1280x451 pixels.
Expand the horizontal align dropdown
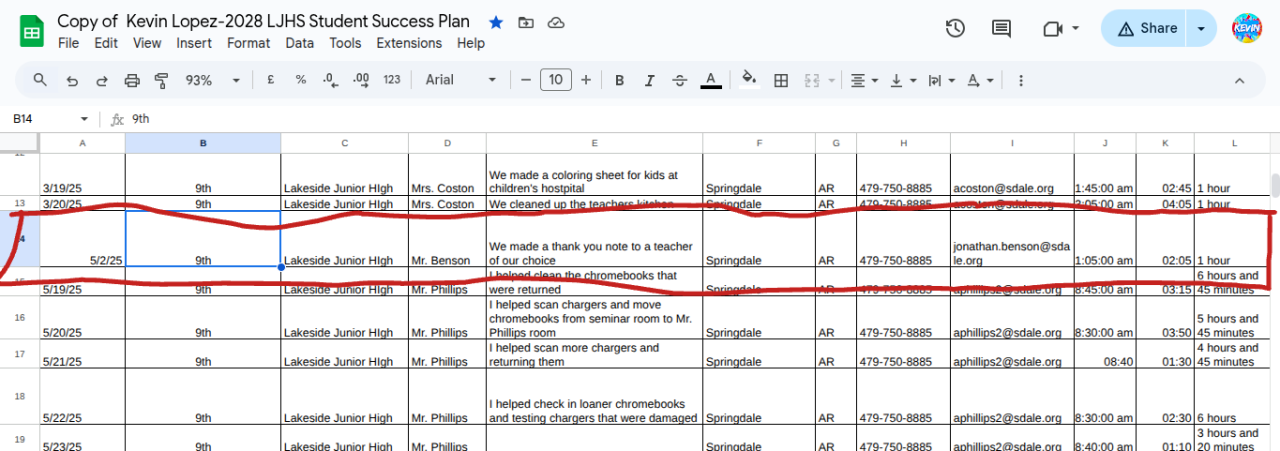[864, 80]
